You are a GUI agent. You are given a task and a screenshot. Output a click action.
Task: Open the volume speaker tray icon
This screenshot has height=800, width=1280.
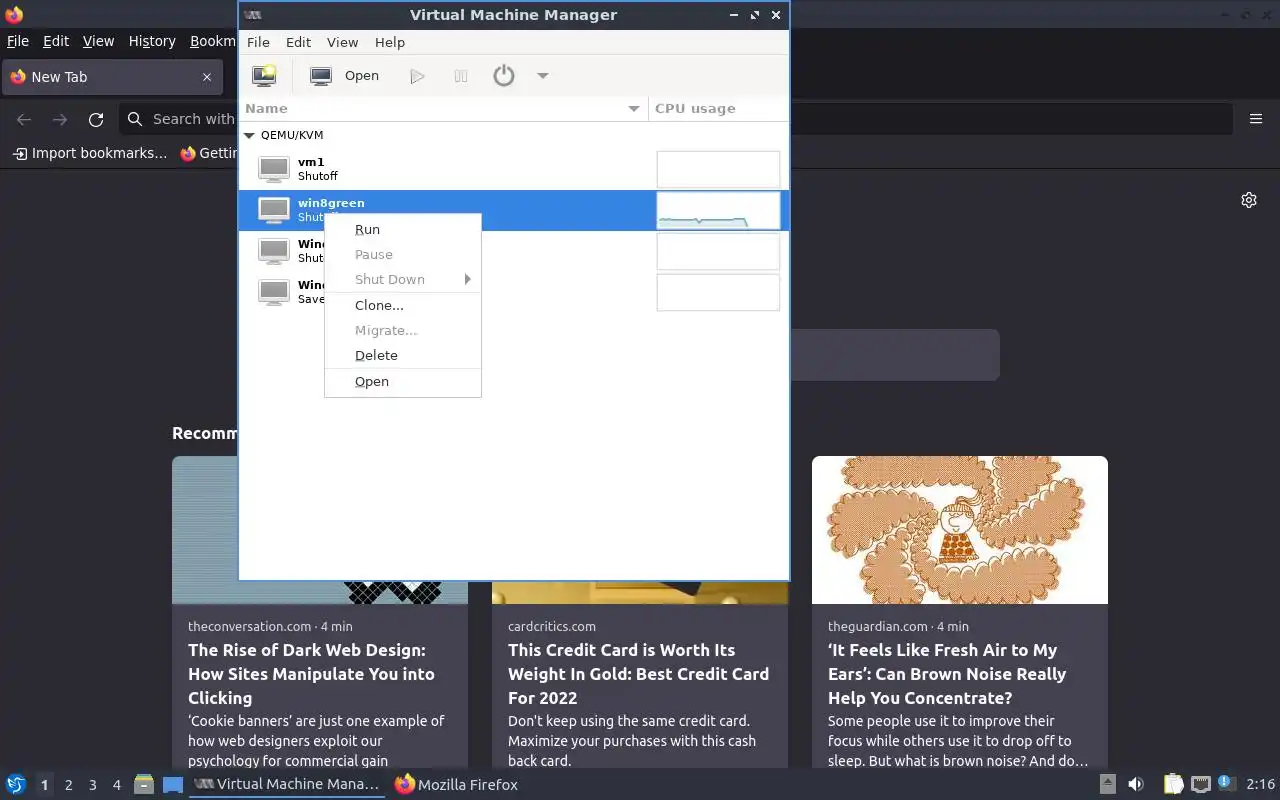[x=1136, y=784]
